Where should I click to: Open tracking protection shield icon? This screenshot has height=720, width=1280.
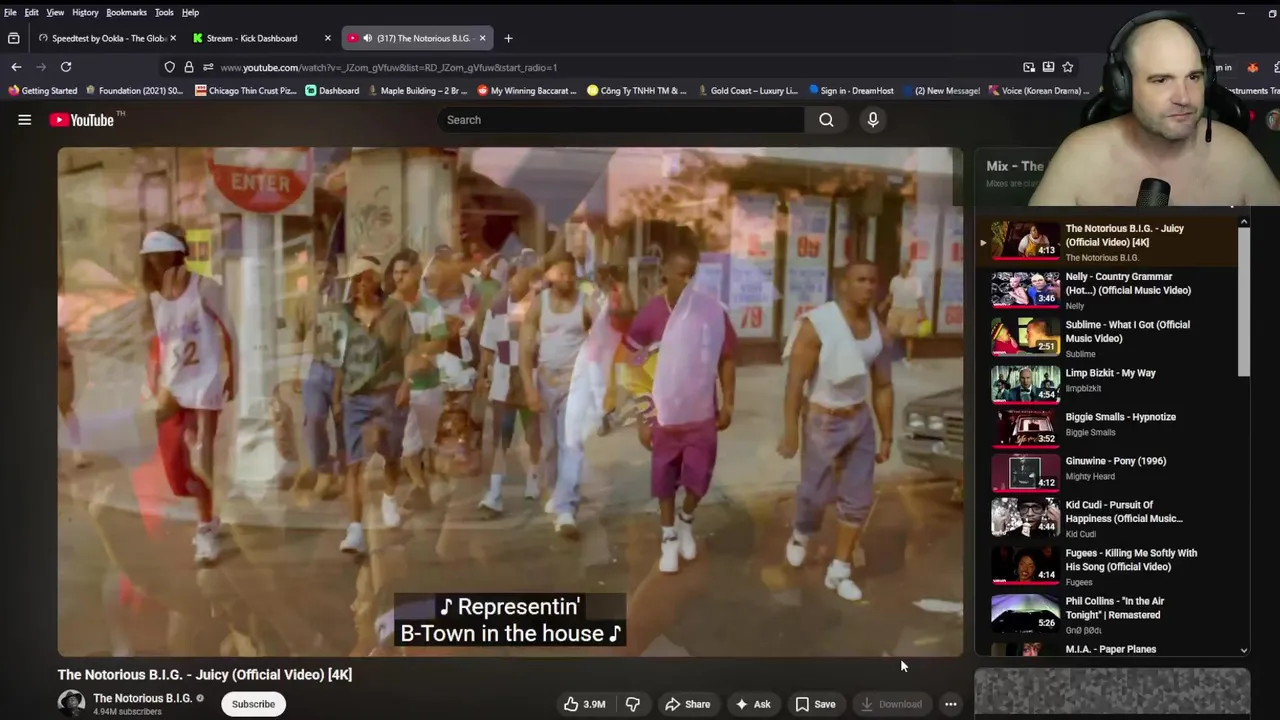[x=169, y=67]
